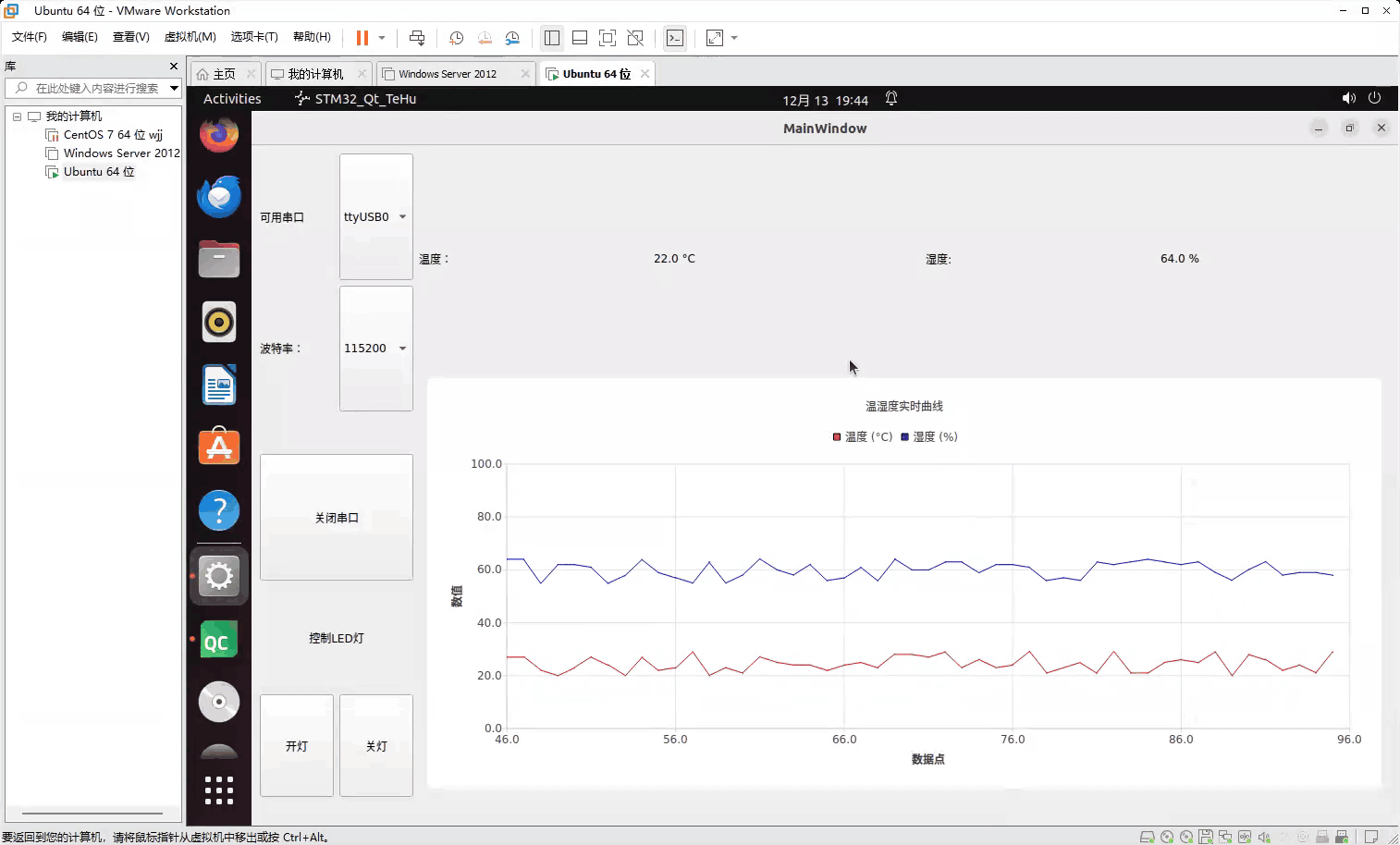The width and height of the screenshot is (1400, 845).
Task: Switch to Unity mode icon
Action: [x=635, y=38]
